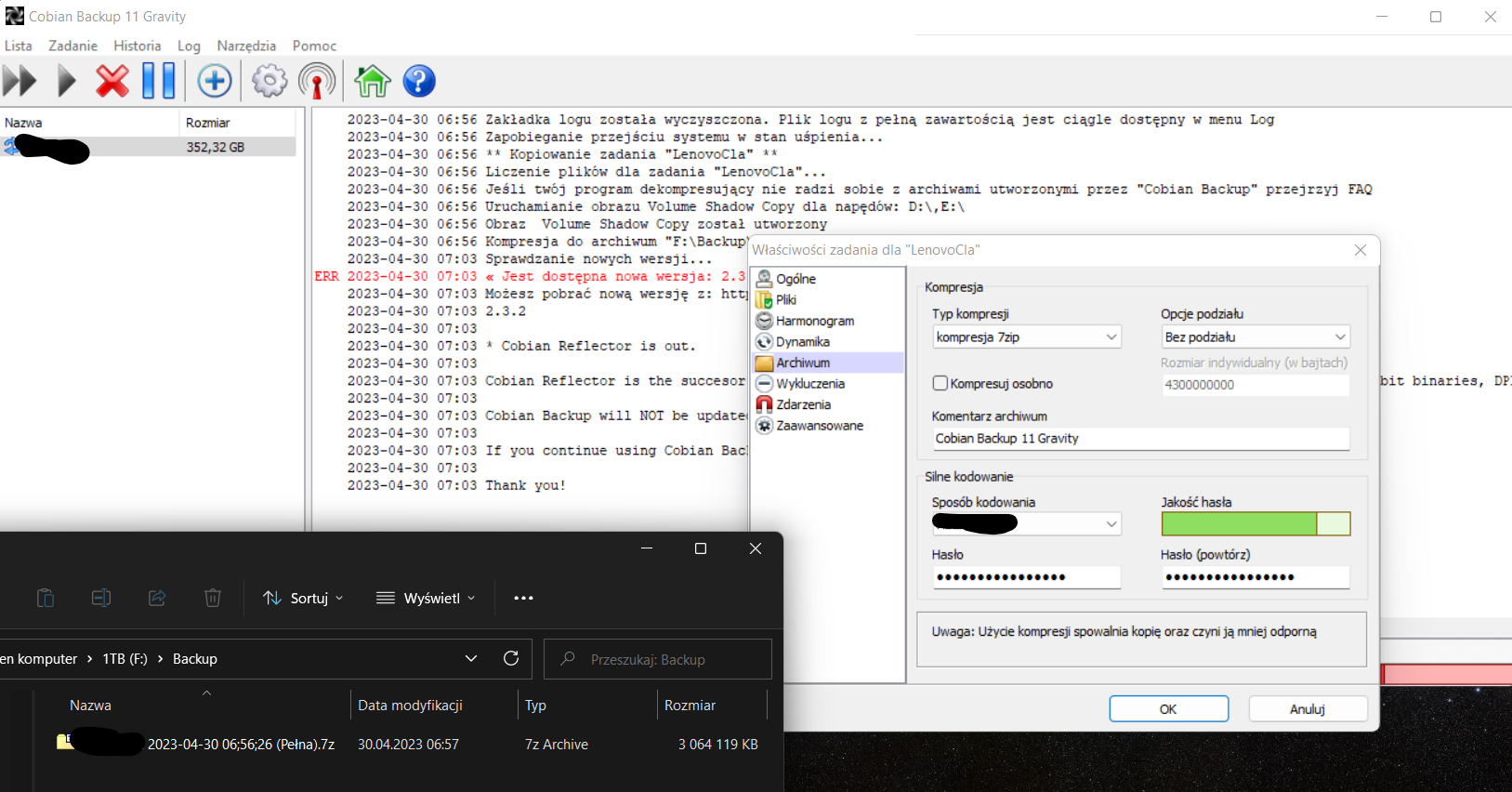Run selected task with play icon
Viewport: 1512px width, 792px height.
[x=66, y=81]
